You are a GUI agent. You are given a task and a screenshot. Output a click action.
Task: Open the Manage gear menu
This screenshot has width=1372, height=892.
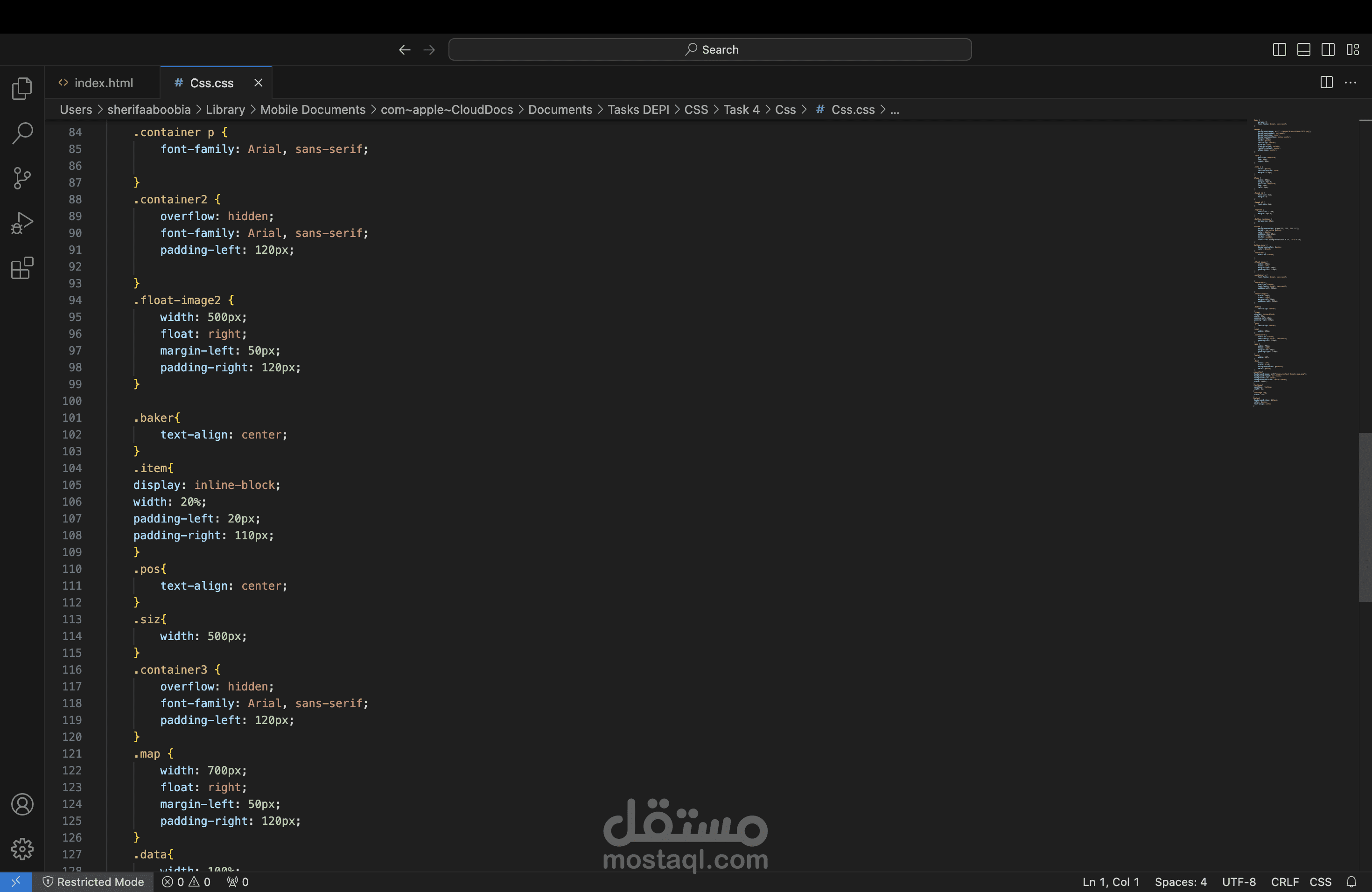[x=22, y=849]
